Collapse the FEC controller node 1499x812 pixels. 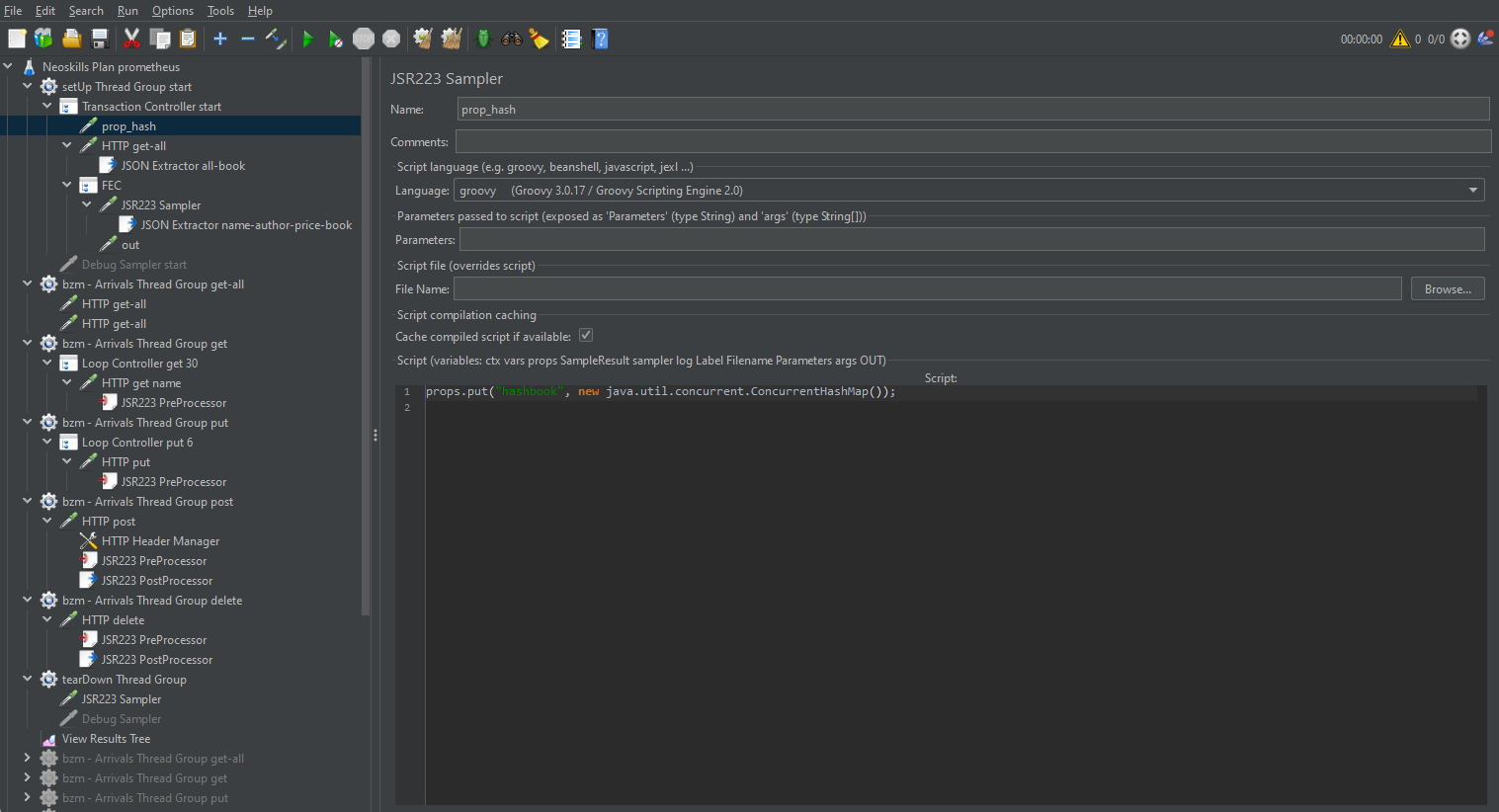pyautogui.click(x=67, y=186)
